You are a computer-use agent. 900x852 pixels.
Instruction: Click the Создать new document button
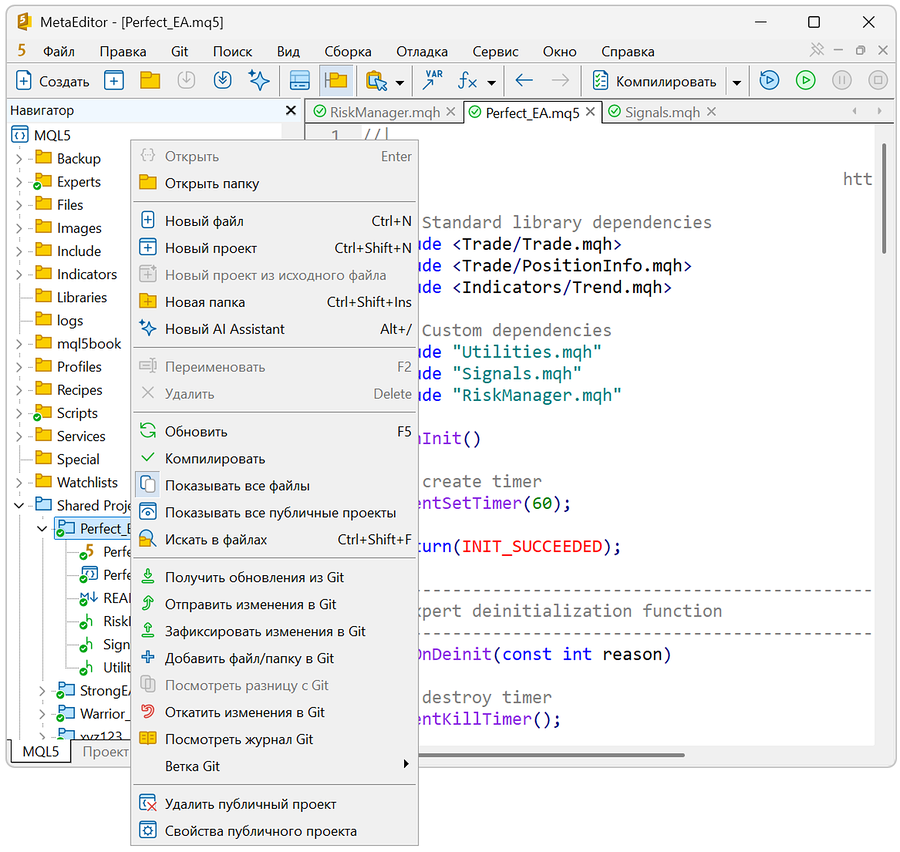(53, 81)
